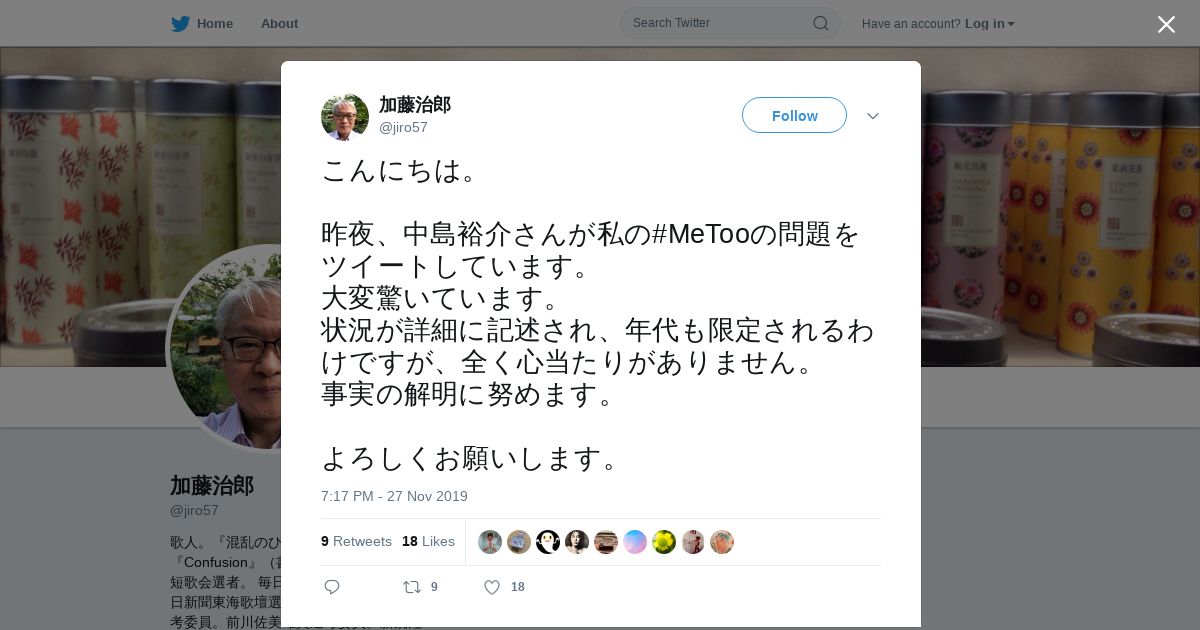Click the search magnifier icon
The image size is (1200, 630).
click(820, 23)
